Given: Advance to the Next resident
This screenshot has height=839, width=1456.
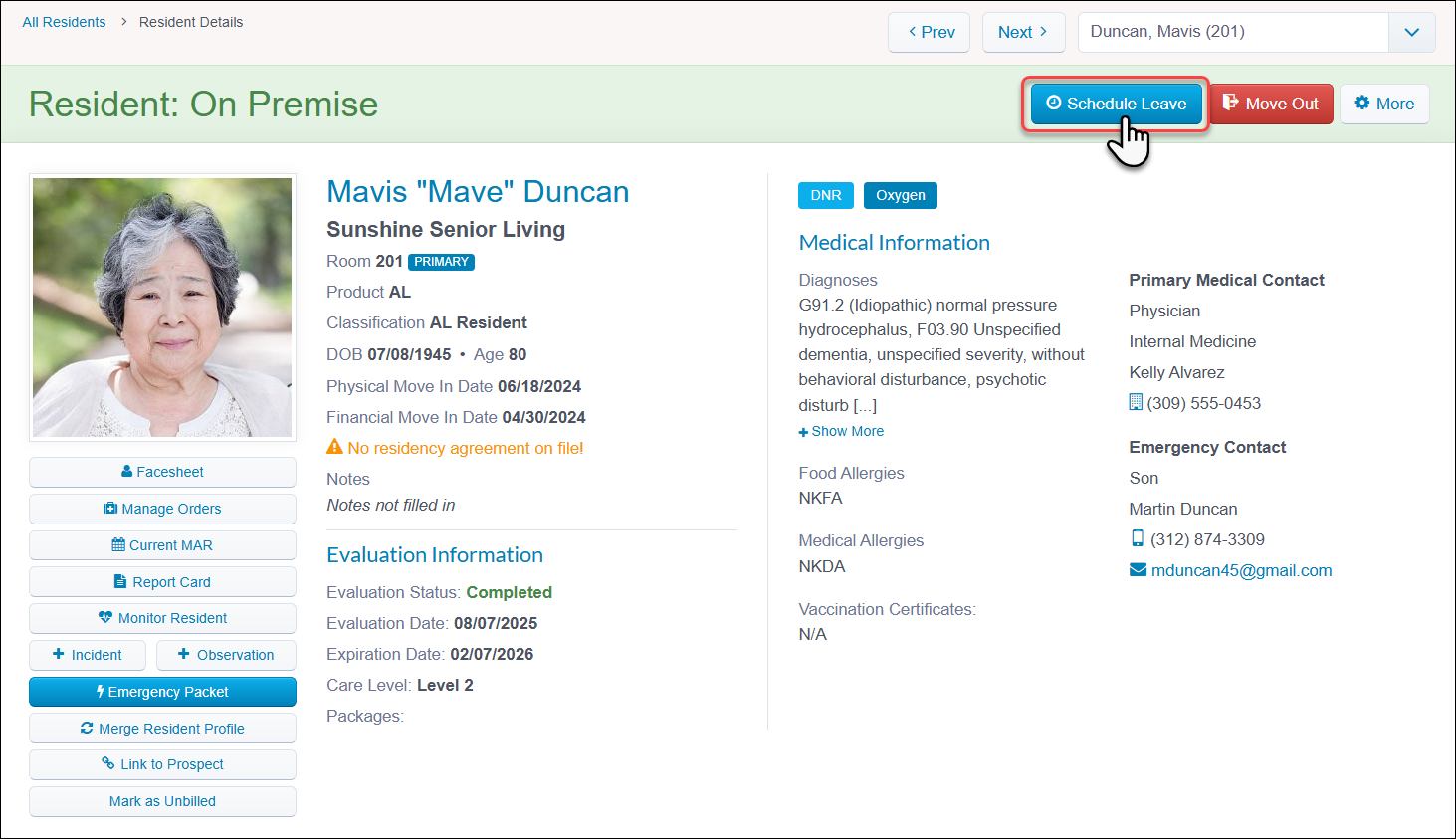Looking at the screenshot, I should pyautogui.click(x=1023, y=32).
